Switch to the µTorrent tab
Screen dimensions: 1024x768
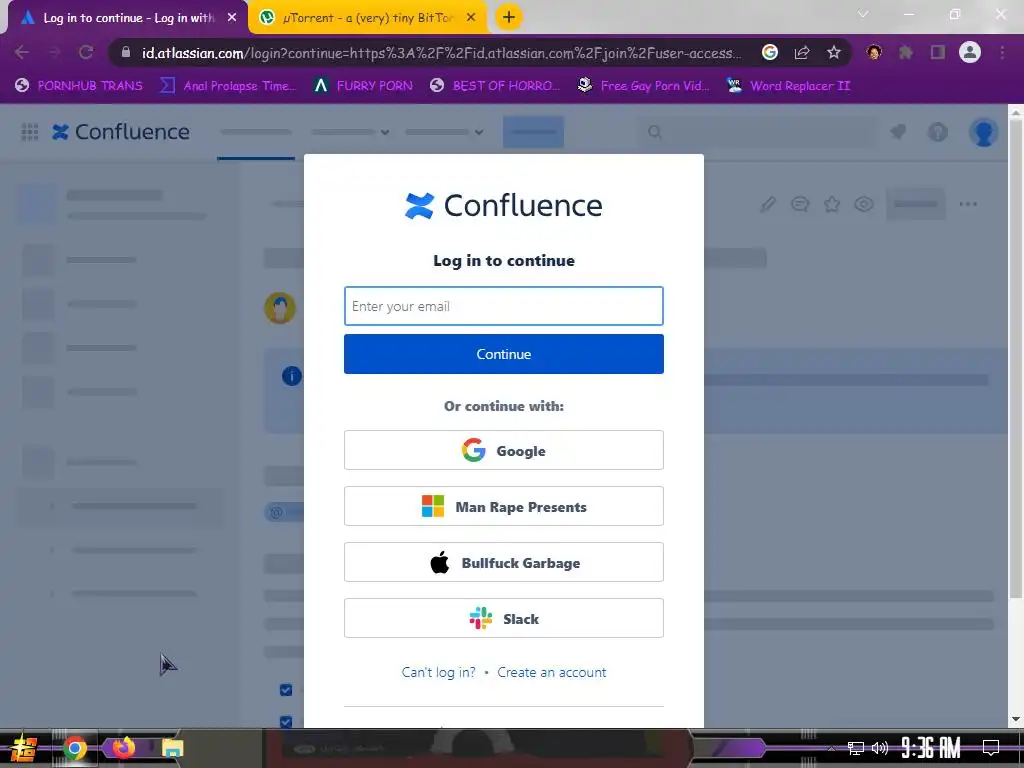pos(367,18)
